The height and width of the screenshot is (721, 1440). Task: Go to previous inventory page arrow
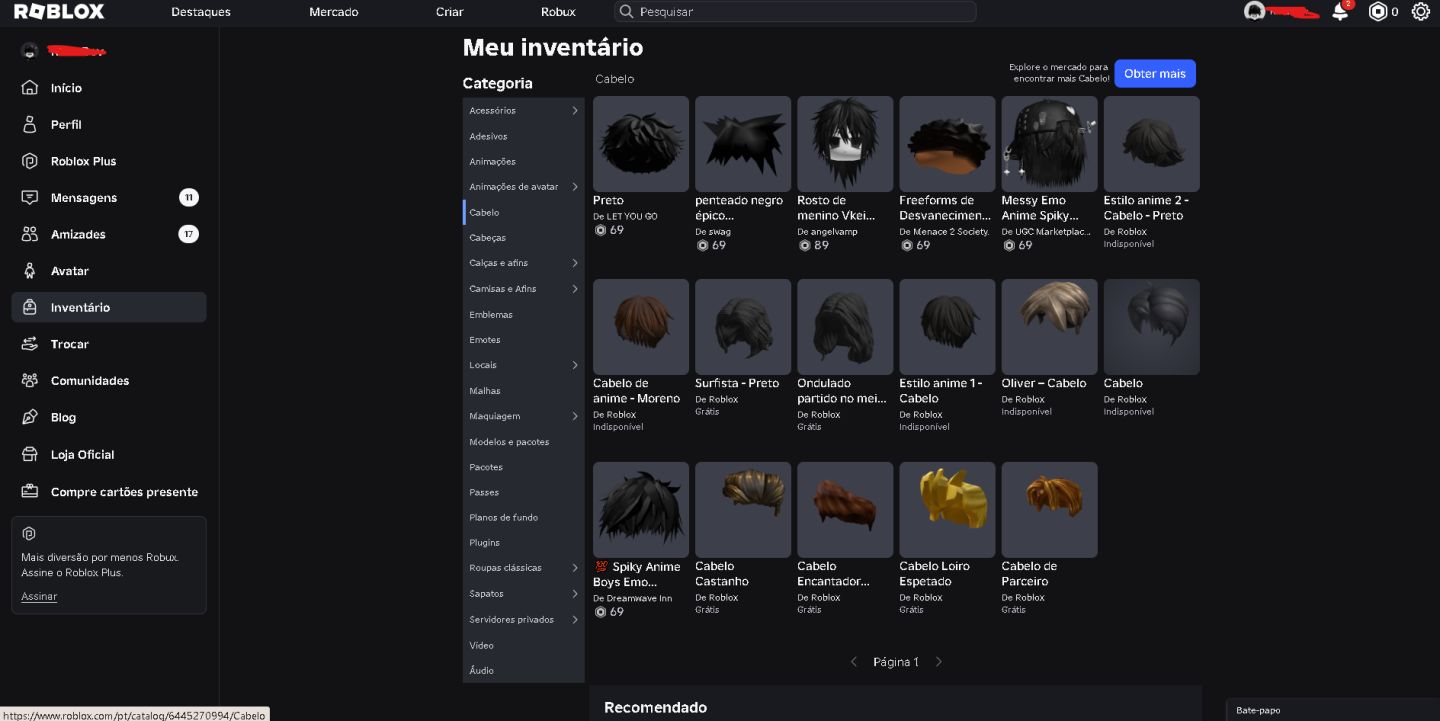[x=854, y=662]
